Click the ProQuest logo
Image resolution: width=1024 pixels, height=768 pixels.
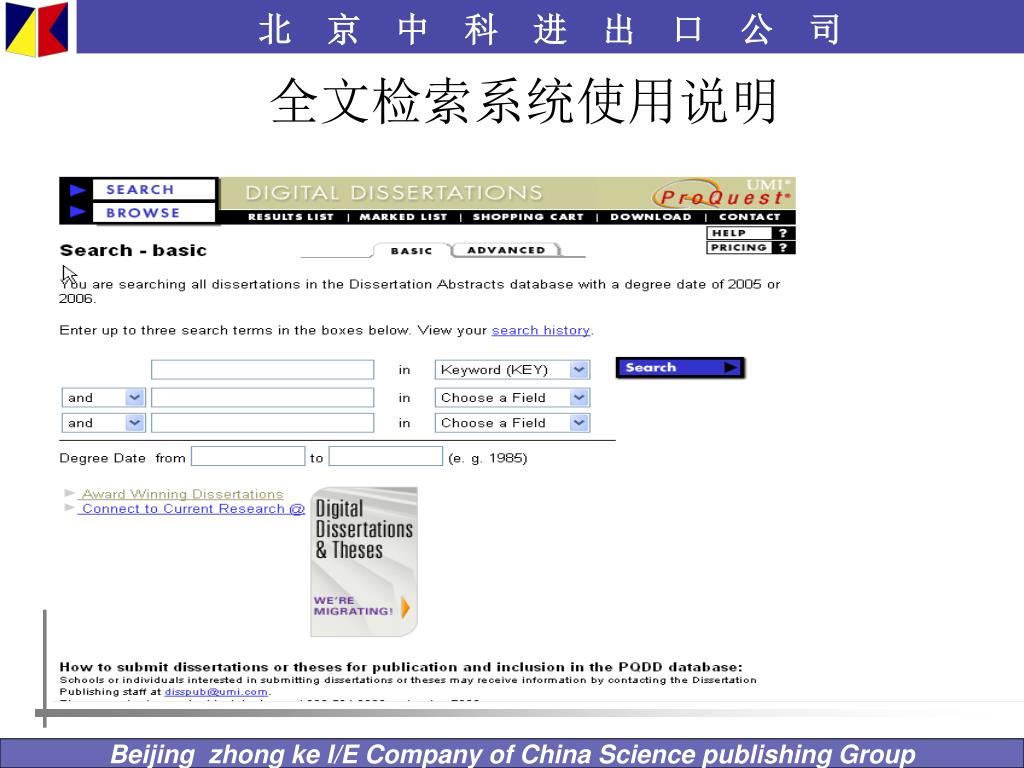722,195
